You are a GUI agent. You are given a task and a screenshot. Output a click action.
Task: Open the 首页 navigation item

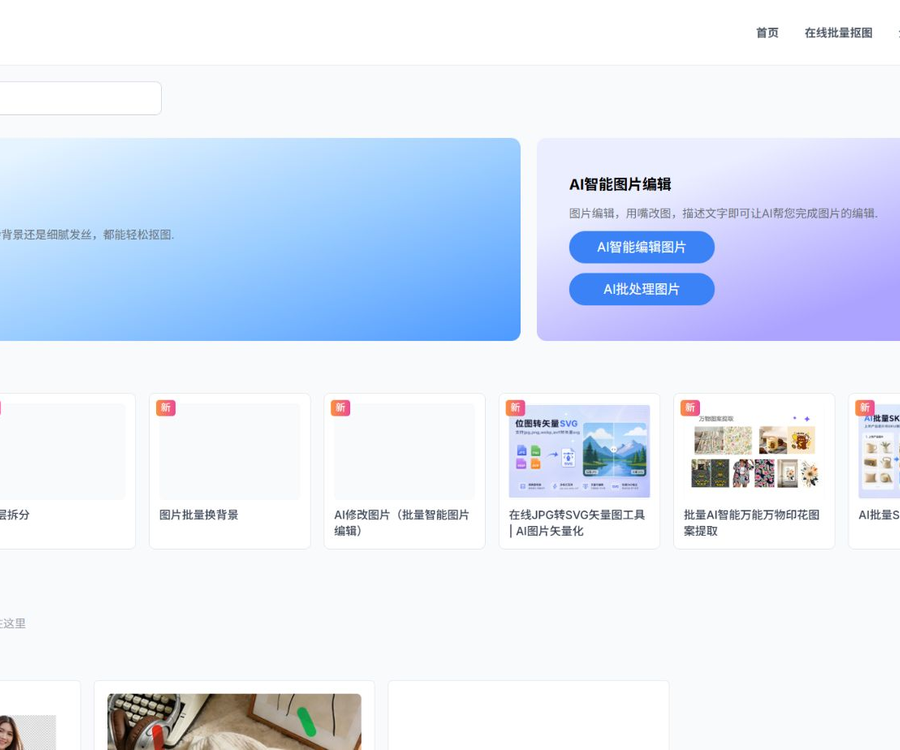[767, 33]
